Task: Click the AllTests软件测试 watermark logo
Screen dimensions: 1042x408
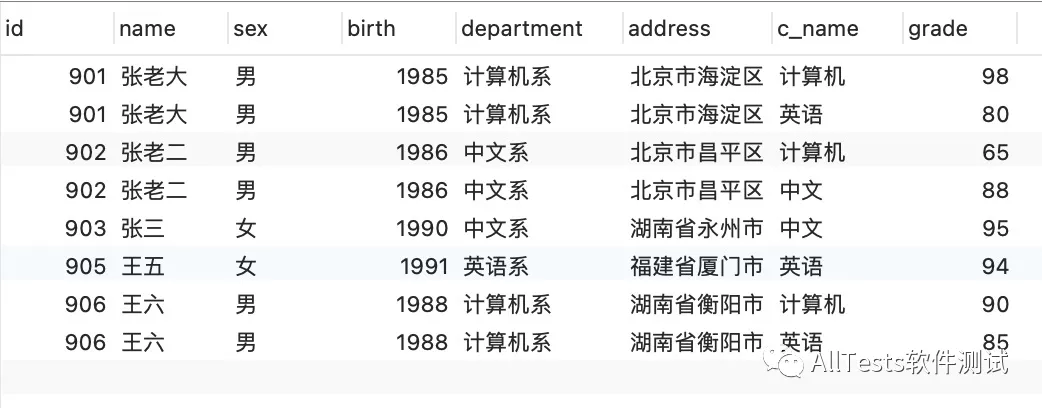Action: (886, 363)
